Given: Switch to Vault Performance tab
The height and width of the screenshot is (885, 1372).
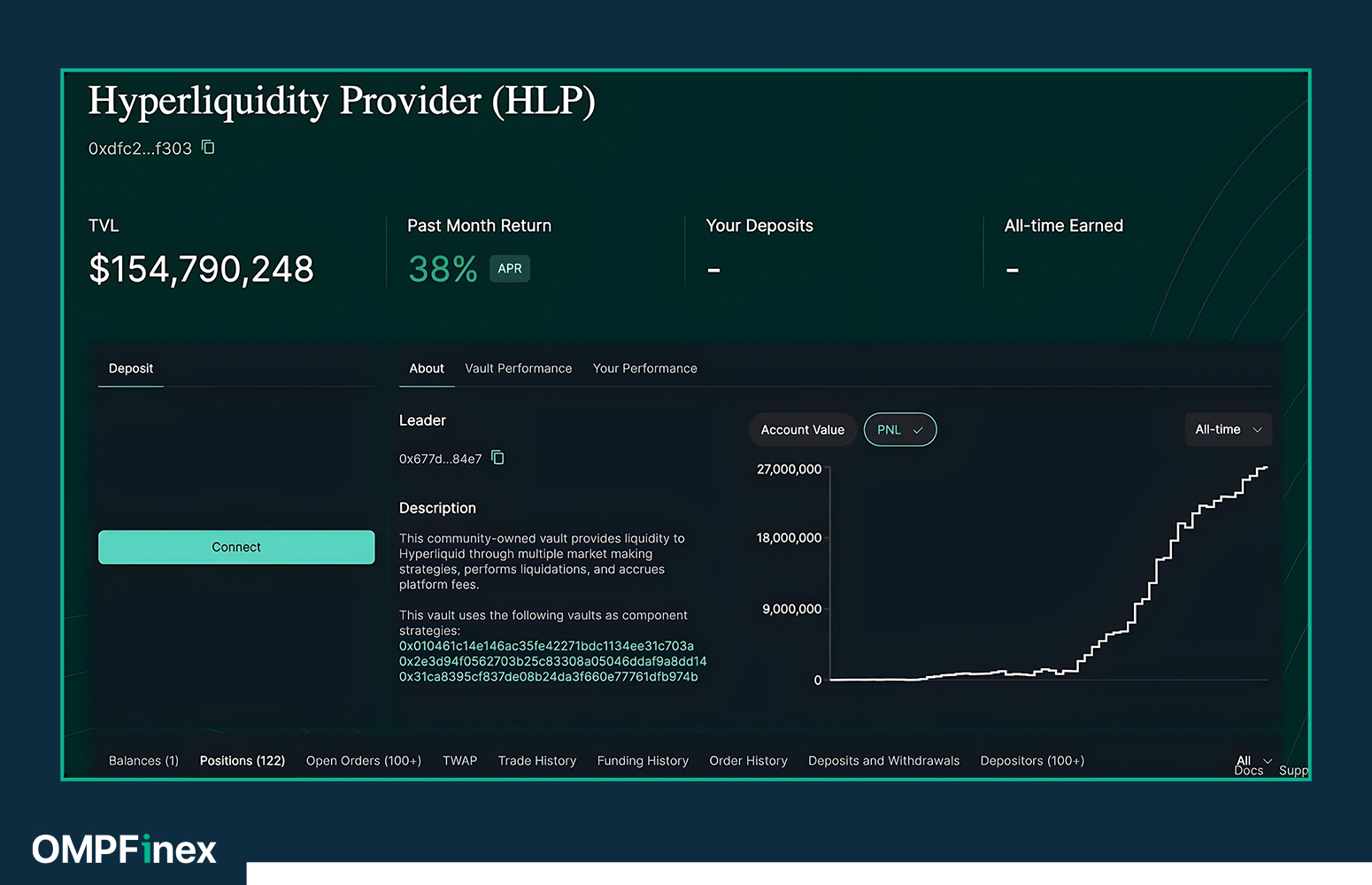Looking at the screenshot, I should [x=519, y=368].
